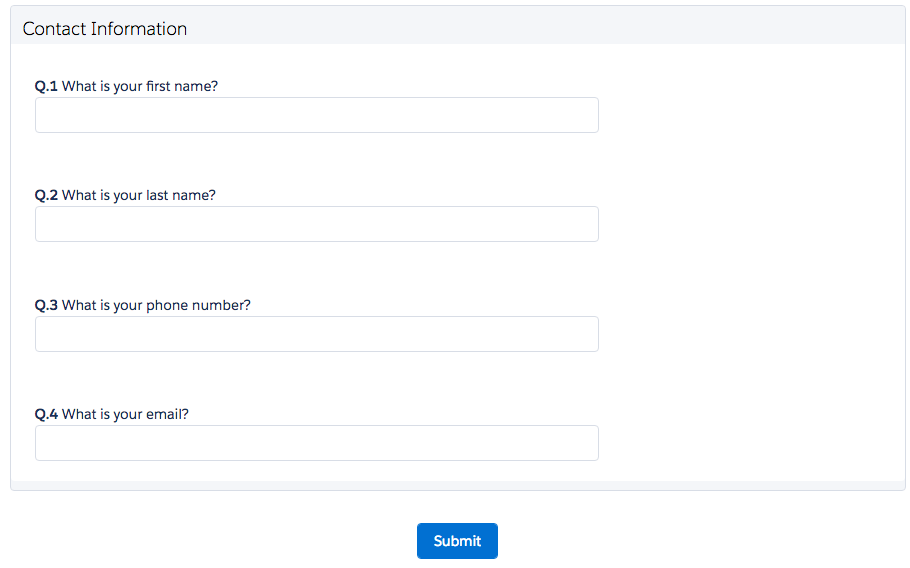The image size is (910, 568).
Task: Click the gray Contact Information header bar
Action: 550,27
